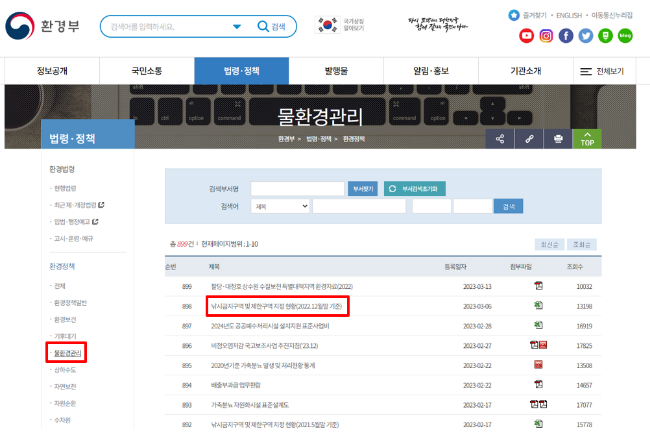
Task: Click the second date input before 검색 button
Action: pos(473,206)
